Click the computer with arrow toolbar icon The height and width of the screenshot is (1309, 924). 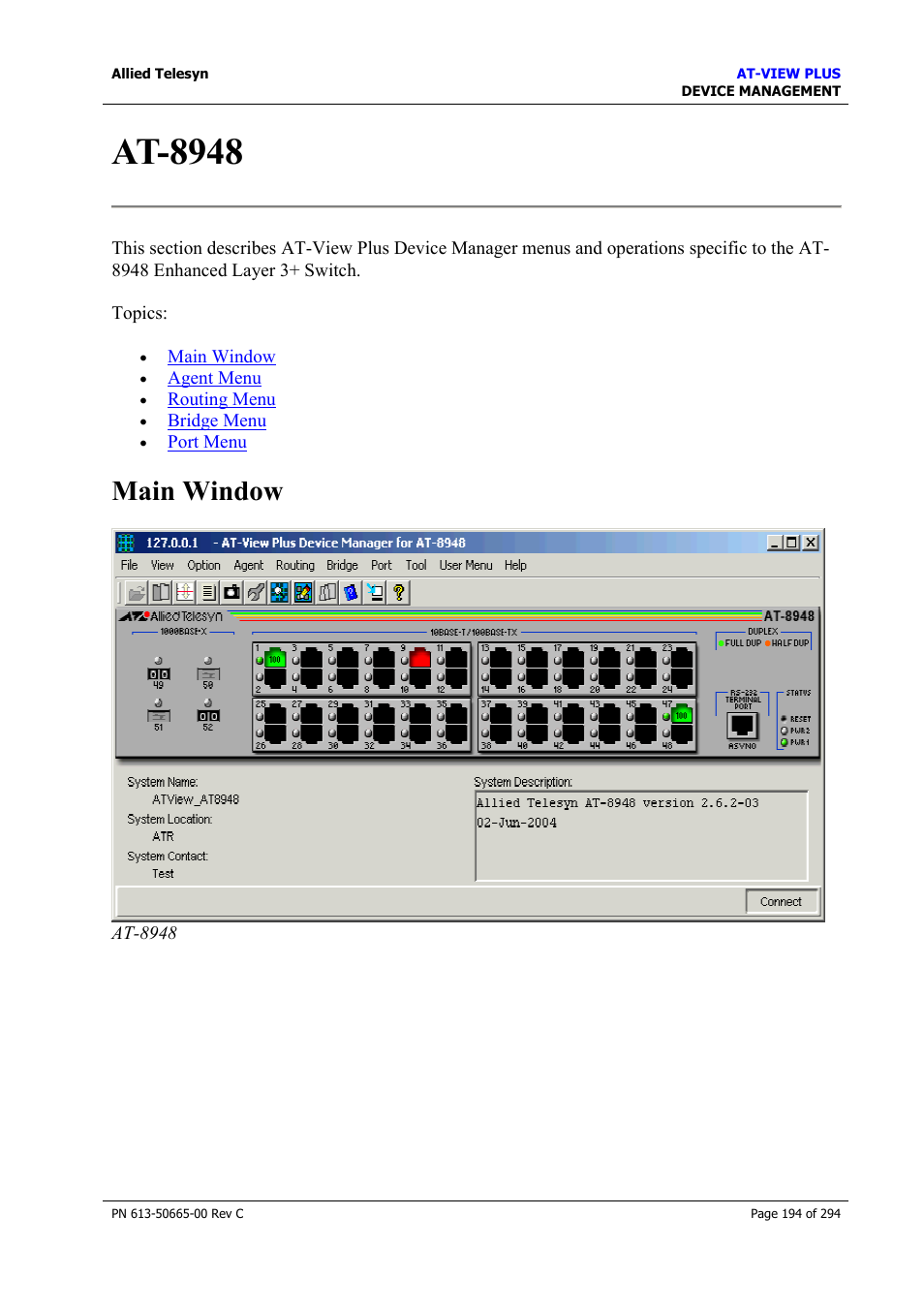tap(375, 592)
